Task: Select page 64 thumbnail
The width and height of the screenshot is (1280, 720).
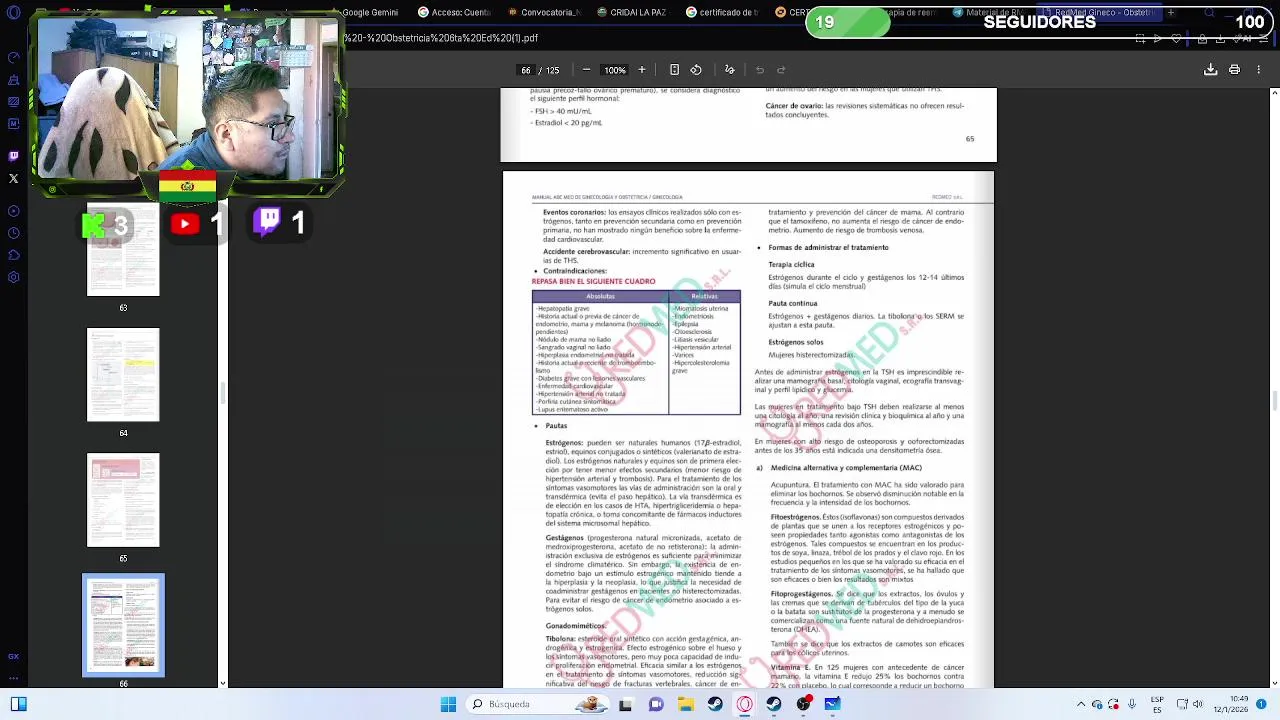Action: [123, 375]
